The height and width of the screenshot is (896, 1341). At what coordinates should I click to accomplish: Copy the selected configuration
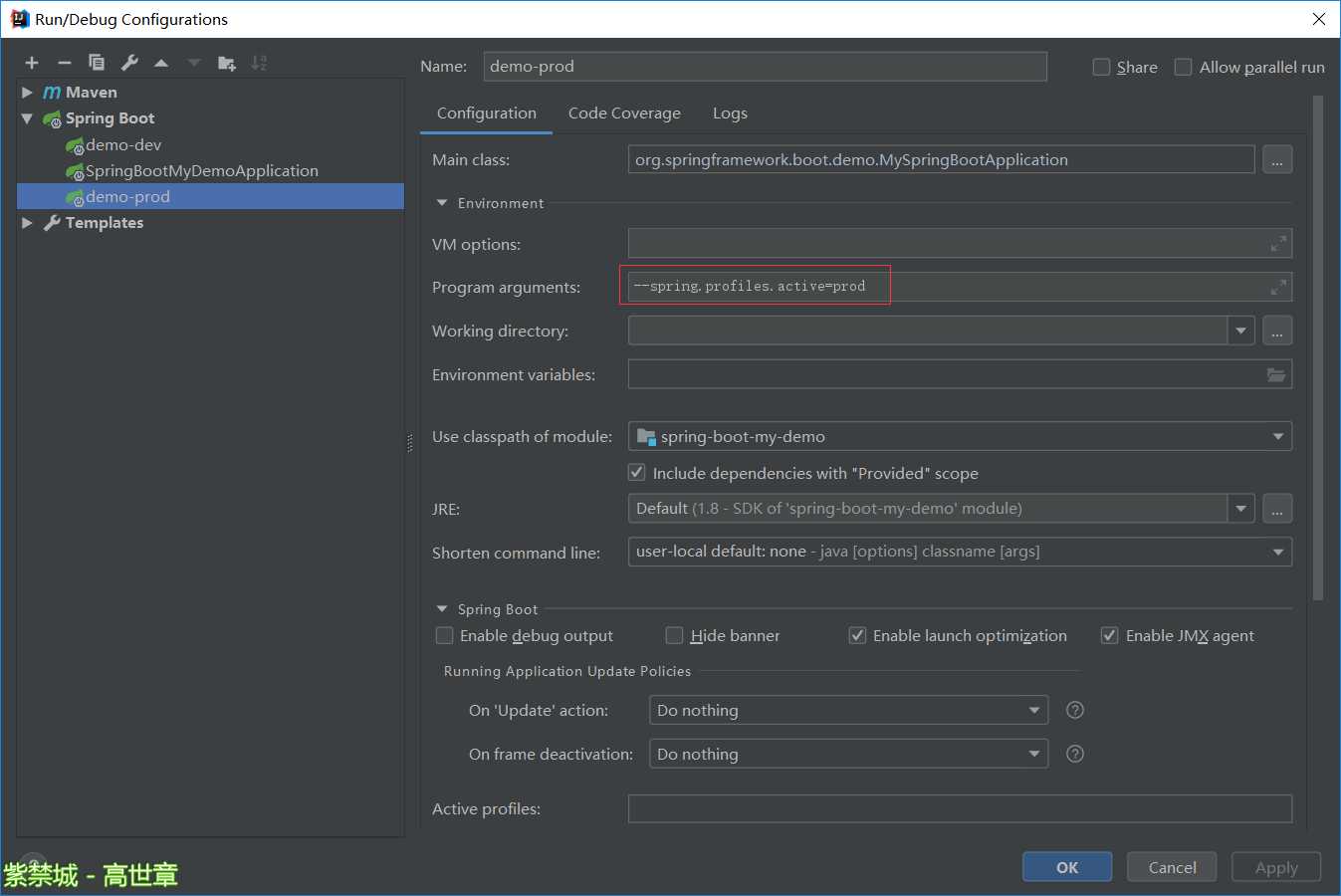pyautogui.click(x=97, y=63)
